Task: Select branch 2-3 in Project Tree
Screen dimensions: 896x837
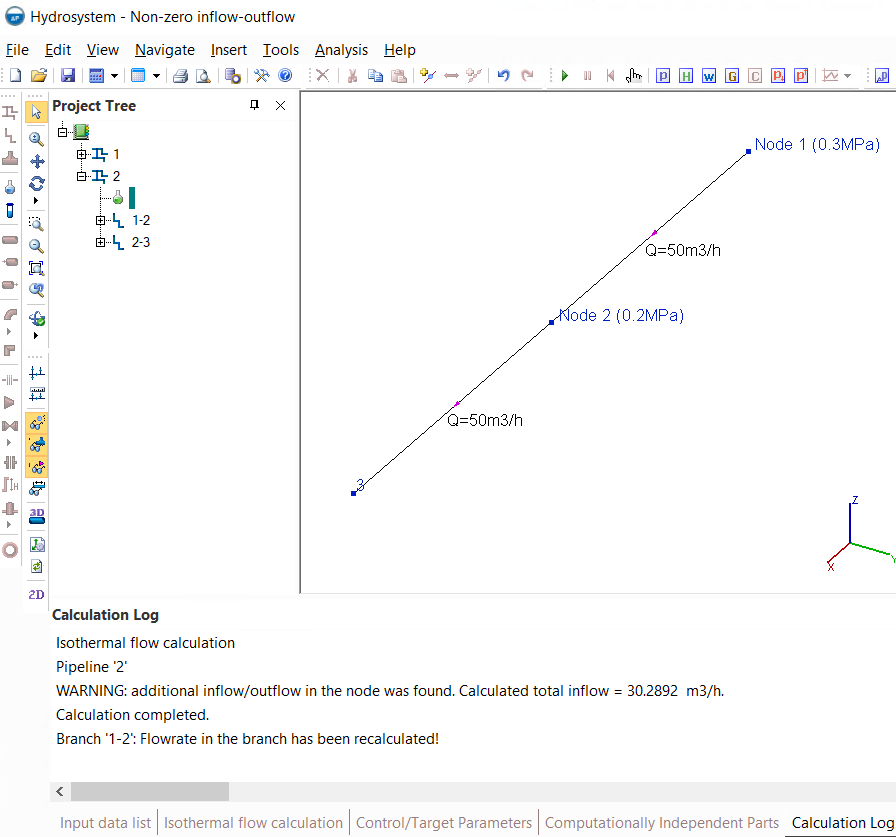Action: pyautogui.click(x=140, y=242)
